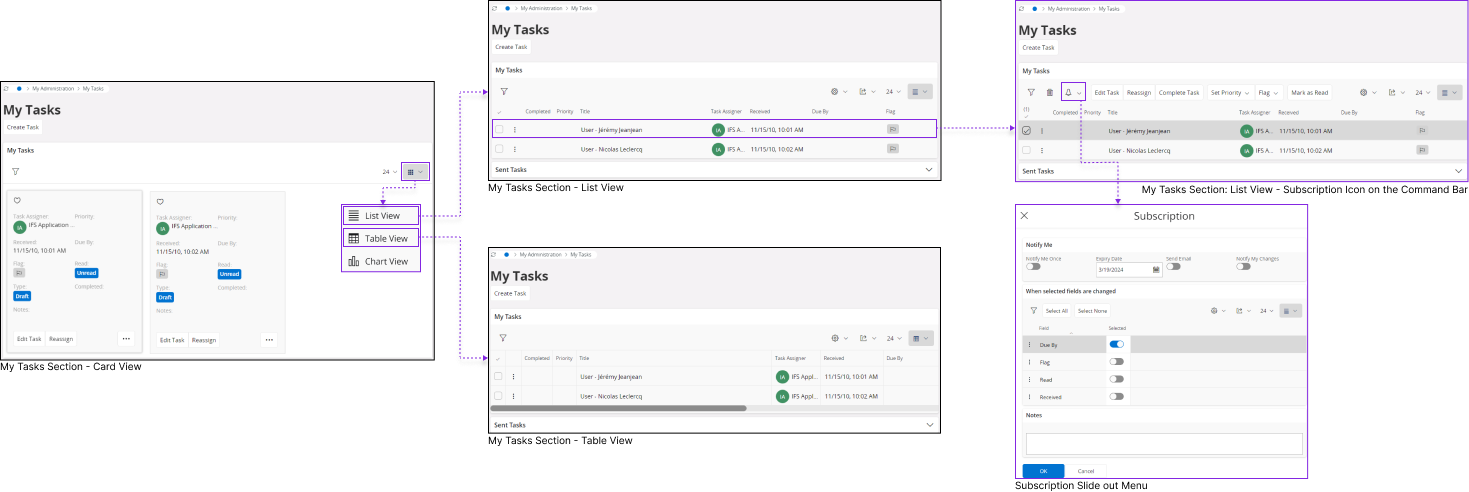
Task: Open the Set Priority dropdown
Action: point(1230,92)
